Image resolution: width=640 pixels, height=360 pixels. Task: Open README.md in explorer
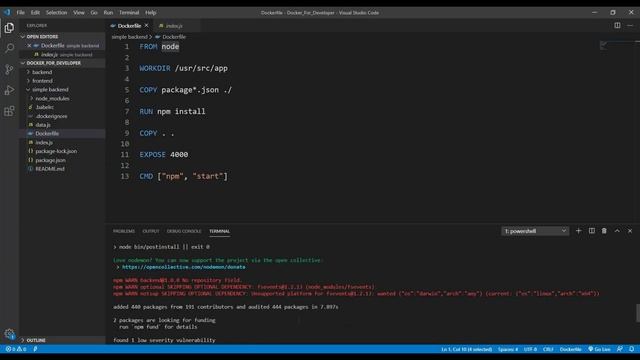[x=50, y=169]
